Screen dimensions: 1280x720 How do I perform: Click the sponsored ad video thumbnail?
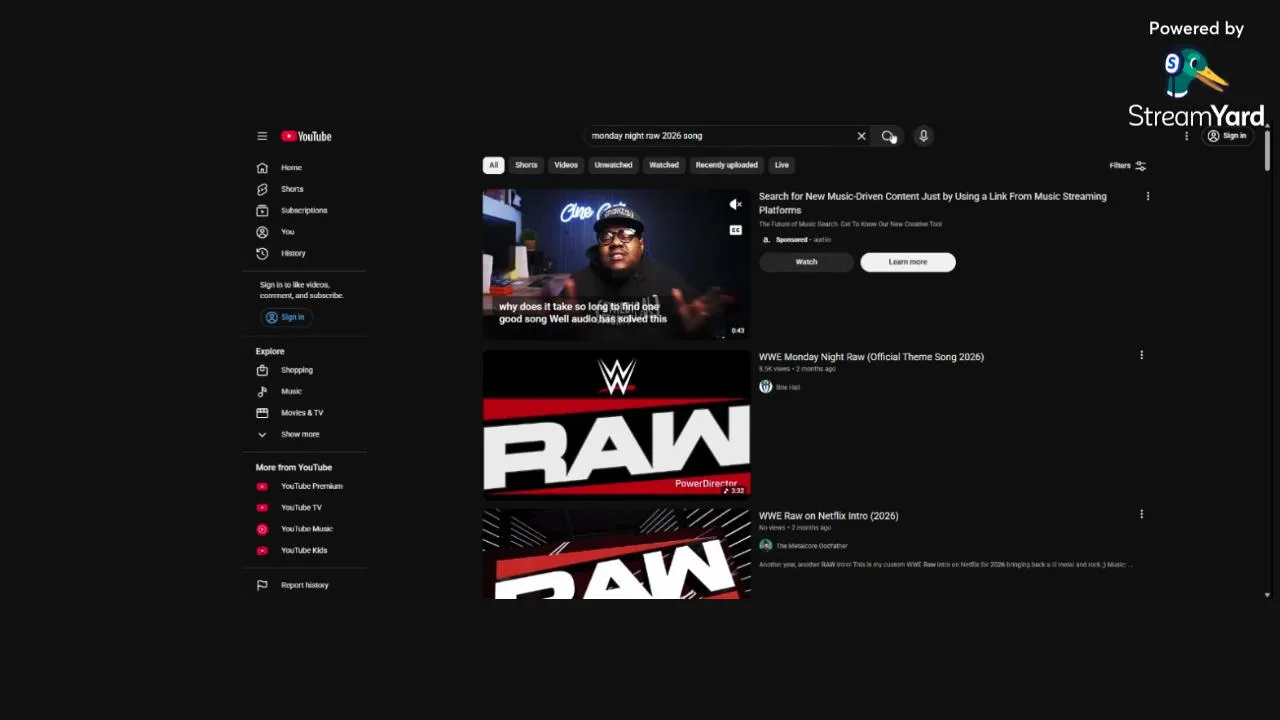tap(616, 265)
